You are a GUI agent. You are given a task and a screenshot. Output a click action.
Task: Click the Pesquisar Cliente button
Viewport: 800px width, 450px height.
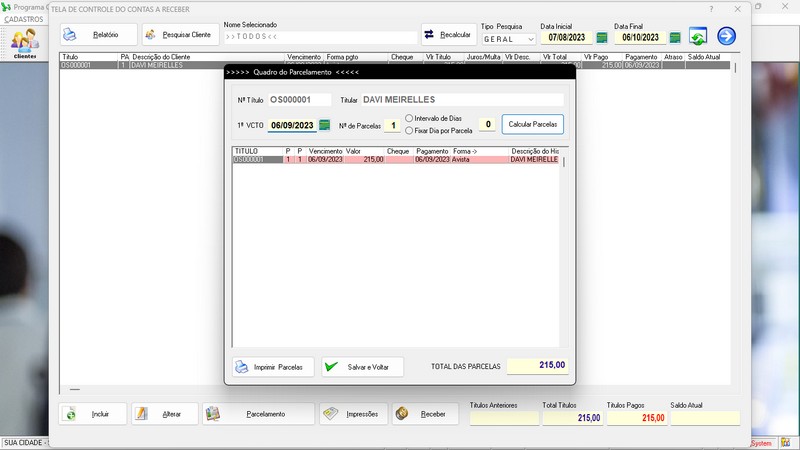click(x=181, y=35)
